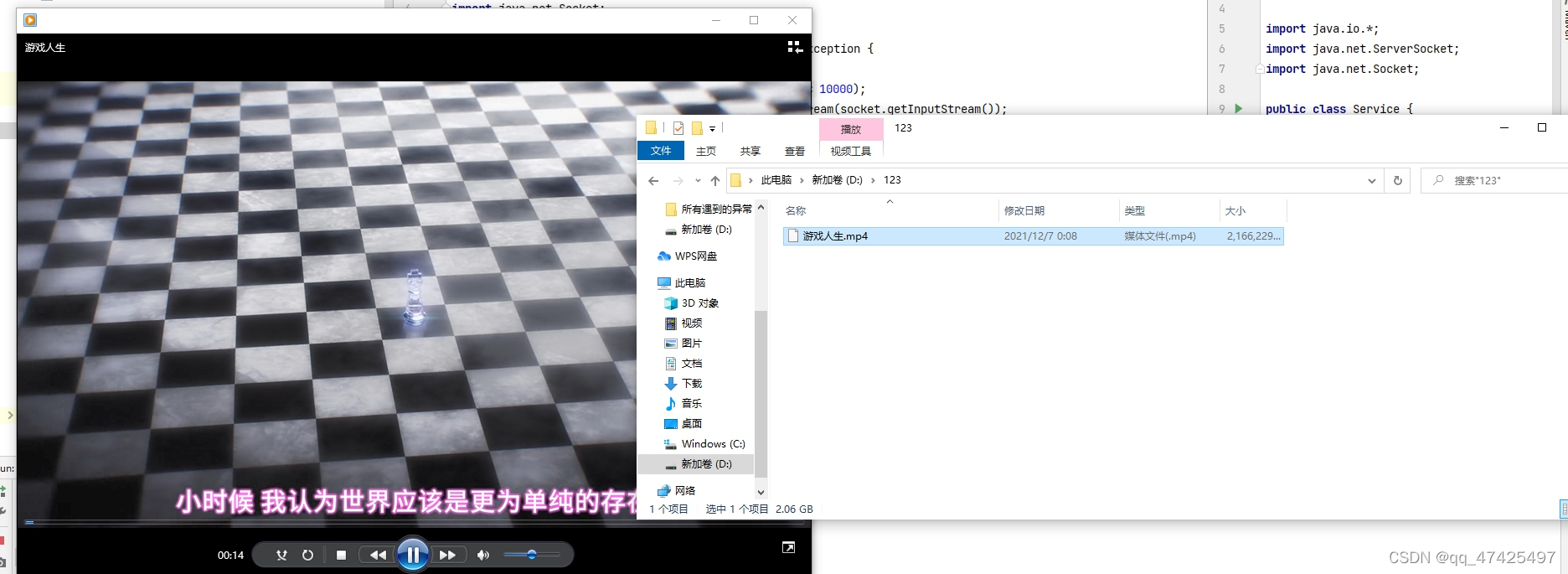Go back in Explorer
The width and height of the screenshot is (1568, 574).
[653, 180]
